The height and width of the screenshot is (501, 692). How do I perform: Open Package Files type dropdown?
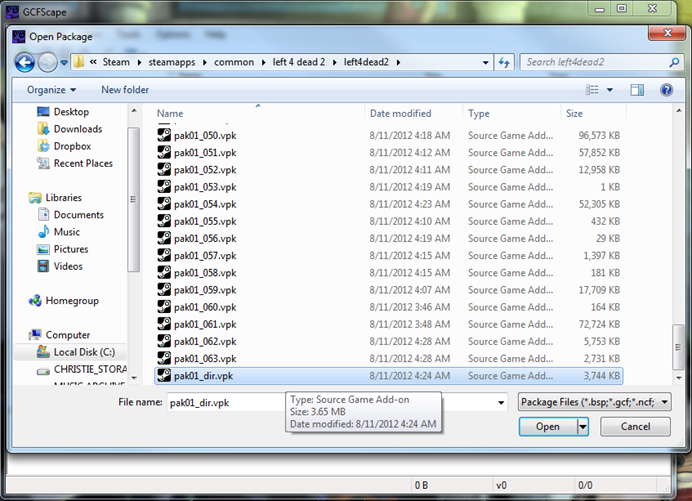pyautogui.click(x=594, y=402)
